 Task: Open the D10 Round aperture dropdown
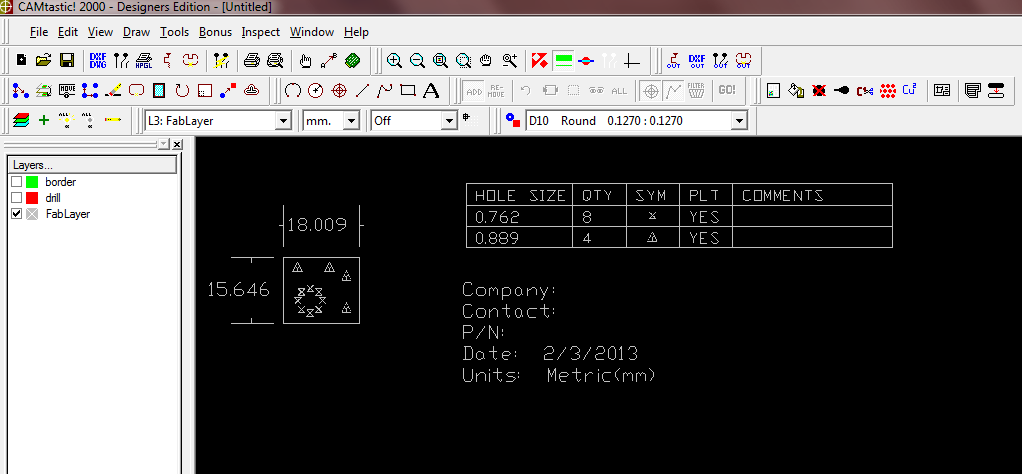(x=738, y=121)
